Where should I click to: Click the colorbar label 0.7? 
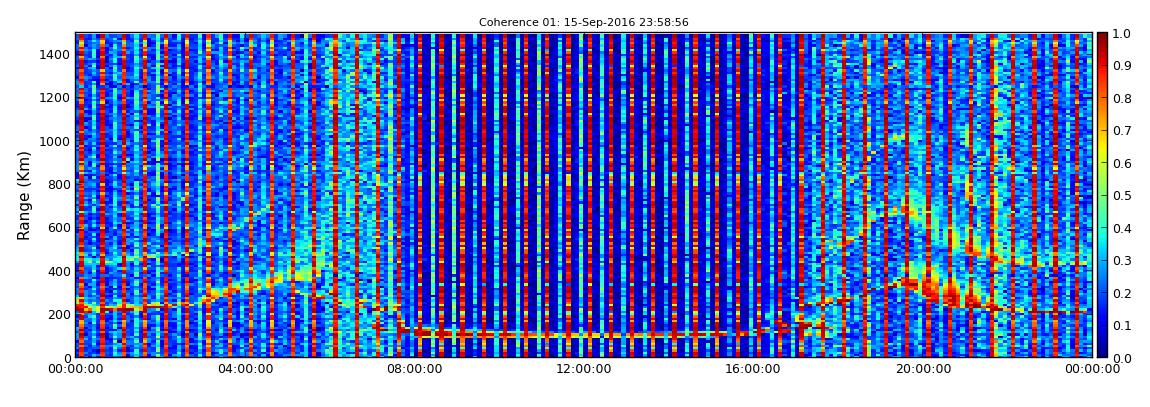click(x=1122, y=131)
